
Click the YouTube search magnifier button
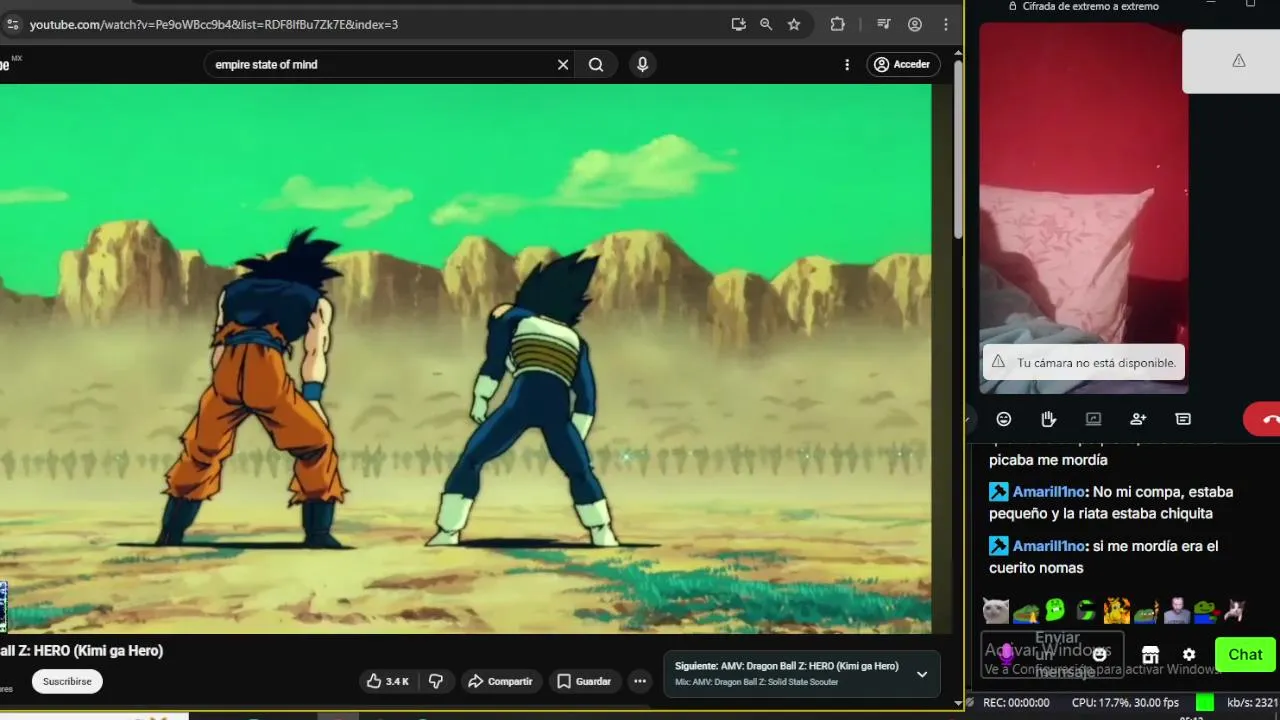pos(596,64)
